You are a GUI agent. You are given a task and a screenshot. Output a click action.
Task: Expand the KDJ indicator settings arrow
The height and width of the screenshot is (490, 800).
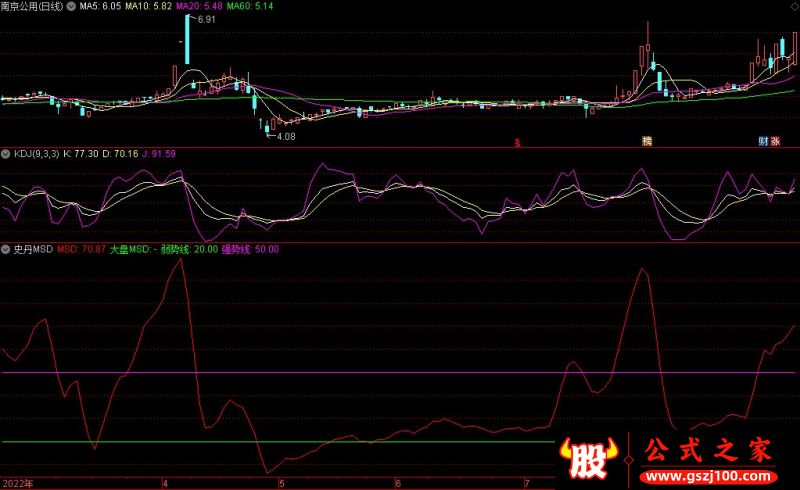6,154
